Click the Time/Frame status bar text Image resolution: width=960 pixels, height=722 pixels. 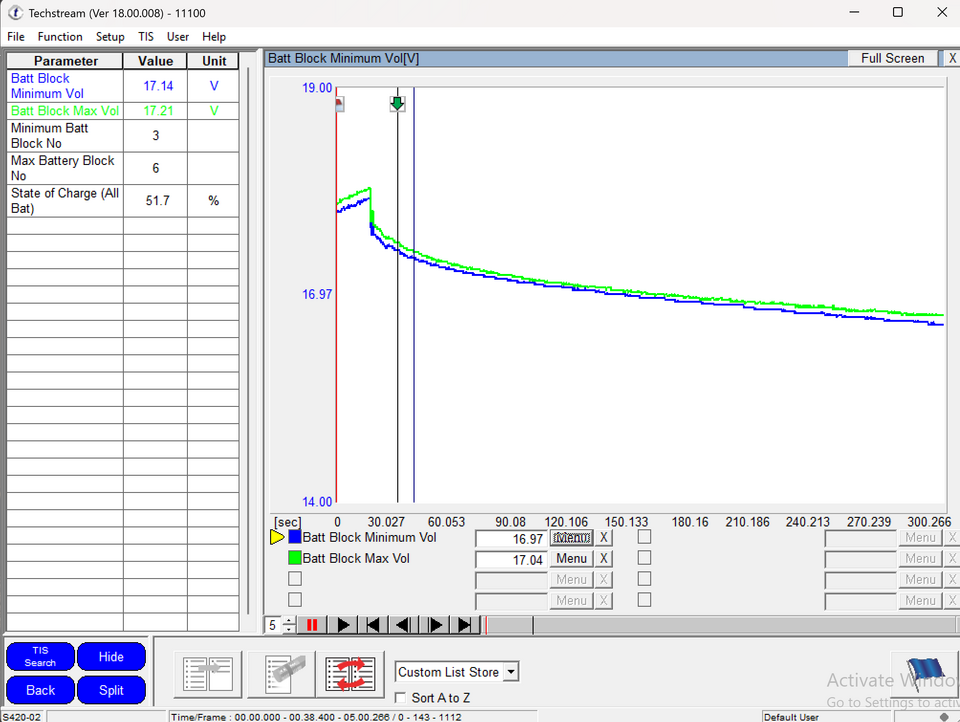tap(316, 717)
